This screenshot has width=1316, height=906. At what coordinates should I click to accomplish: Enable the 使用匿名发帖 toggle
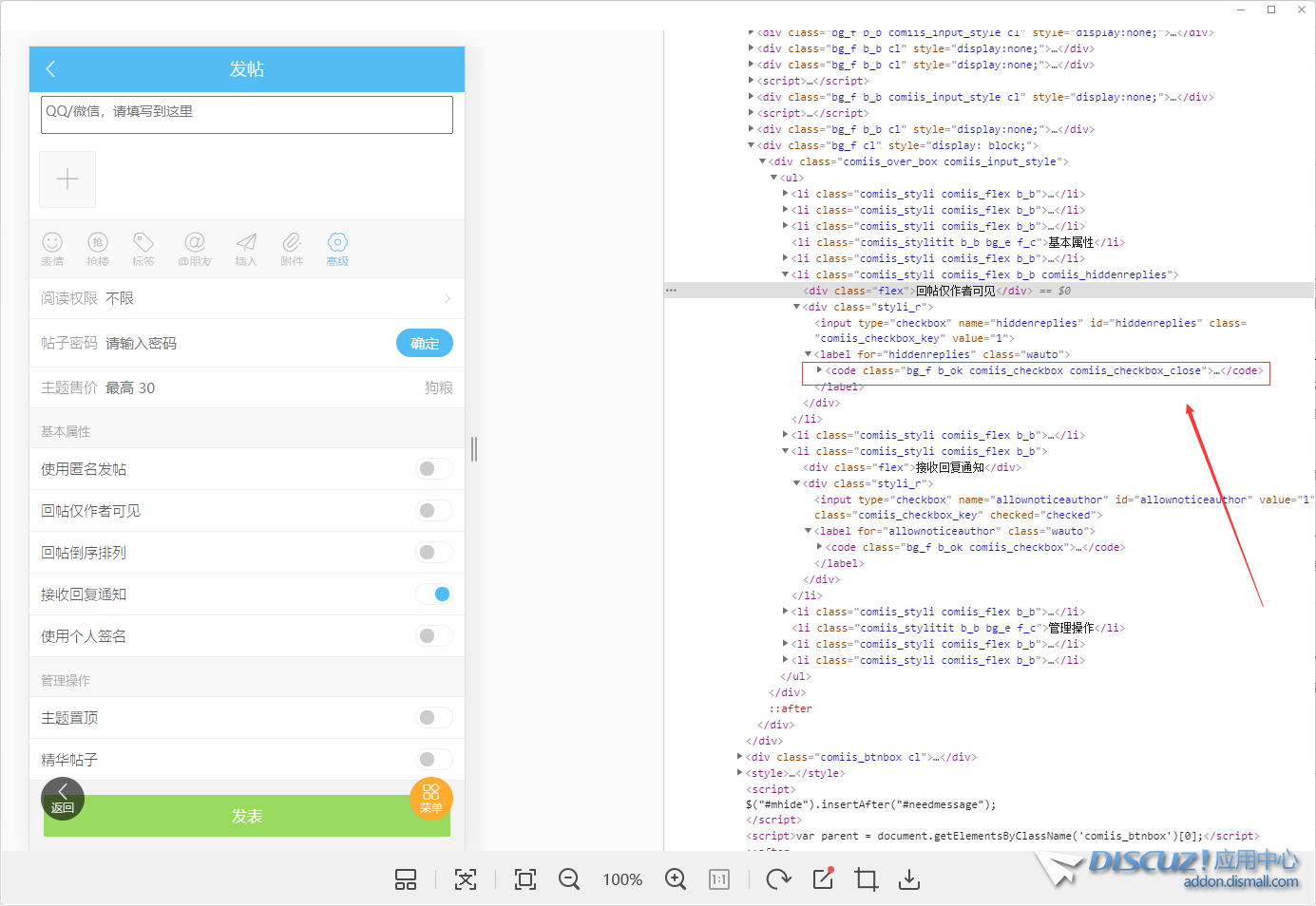coord(434,469)
